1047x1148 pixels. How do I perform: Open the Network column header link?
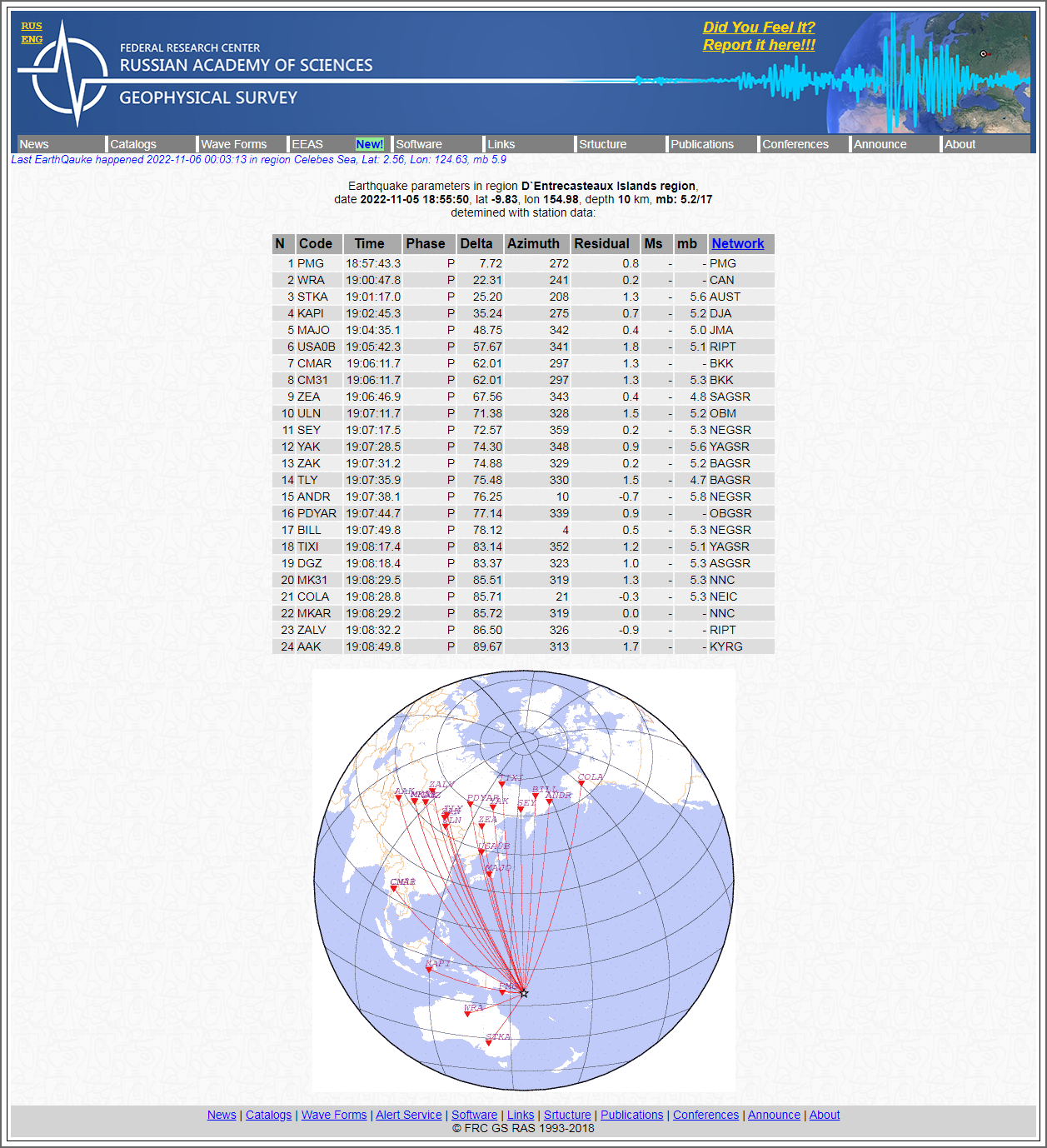737,243
